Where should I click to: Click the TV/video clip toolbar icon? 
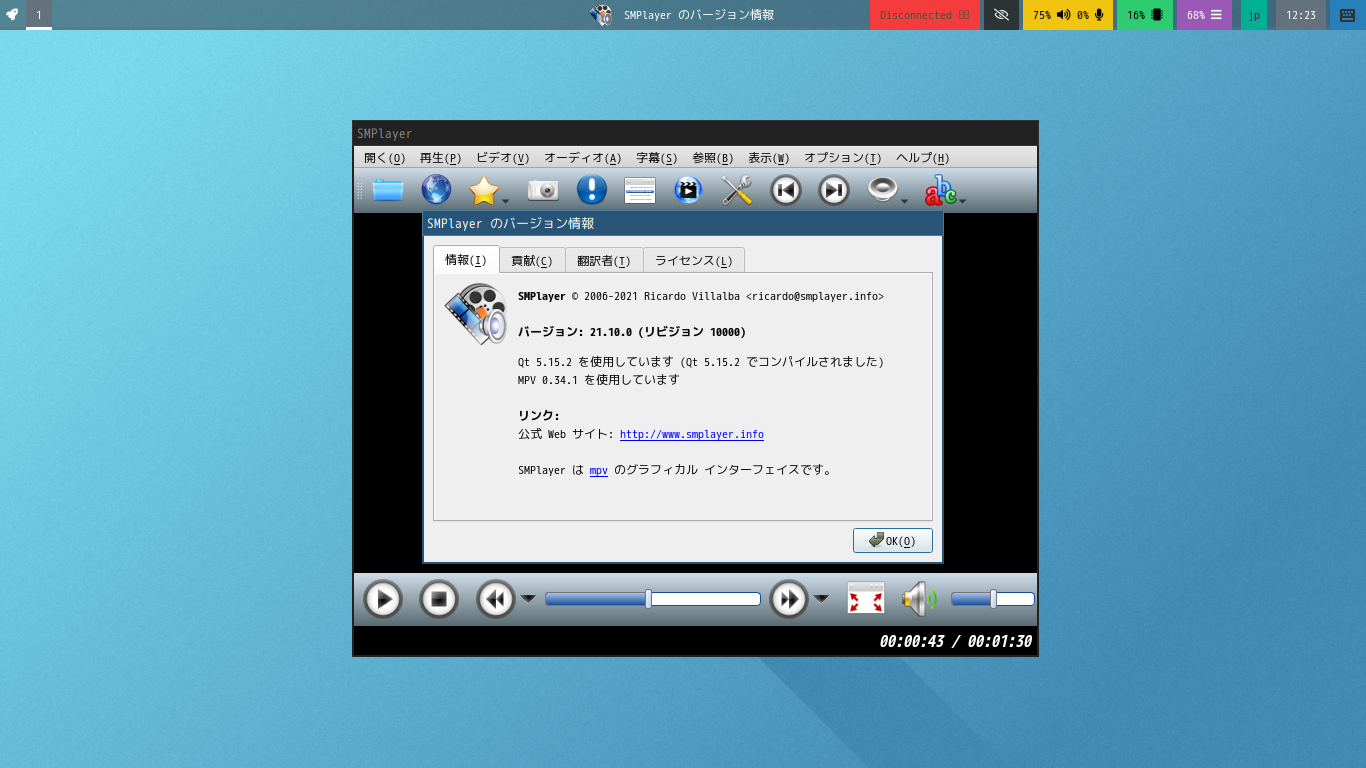click(x=688, y=190)
